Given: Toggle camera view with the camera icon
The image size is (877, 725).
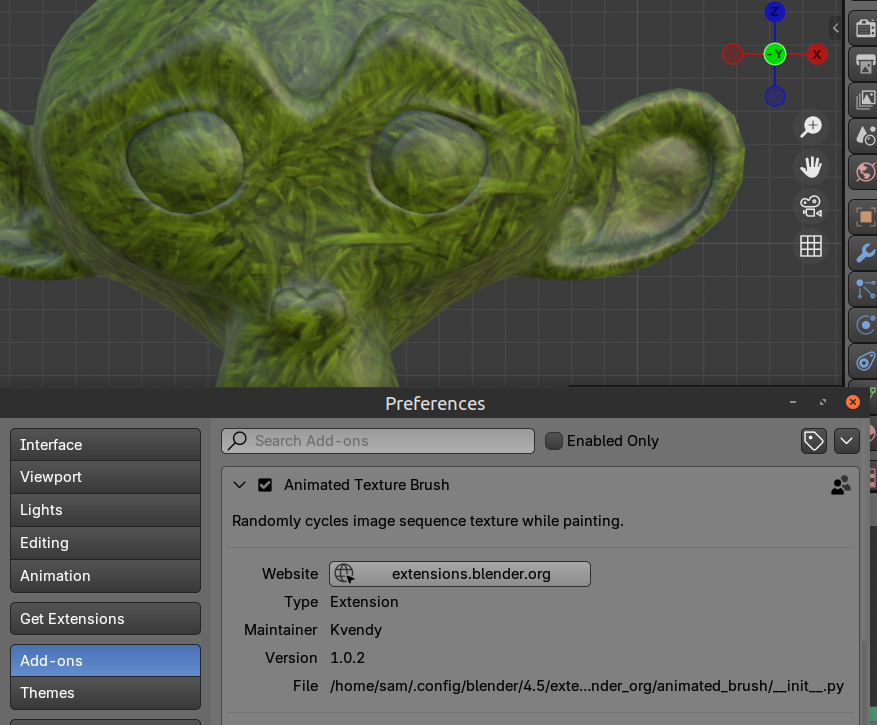Looking at the screenshot, I should coord(811,207).
